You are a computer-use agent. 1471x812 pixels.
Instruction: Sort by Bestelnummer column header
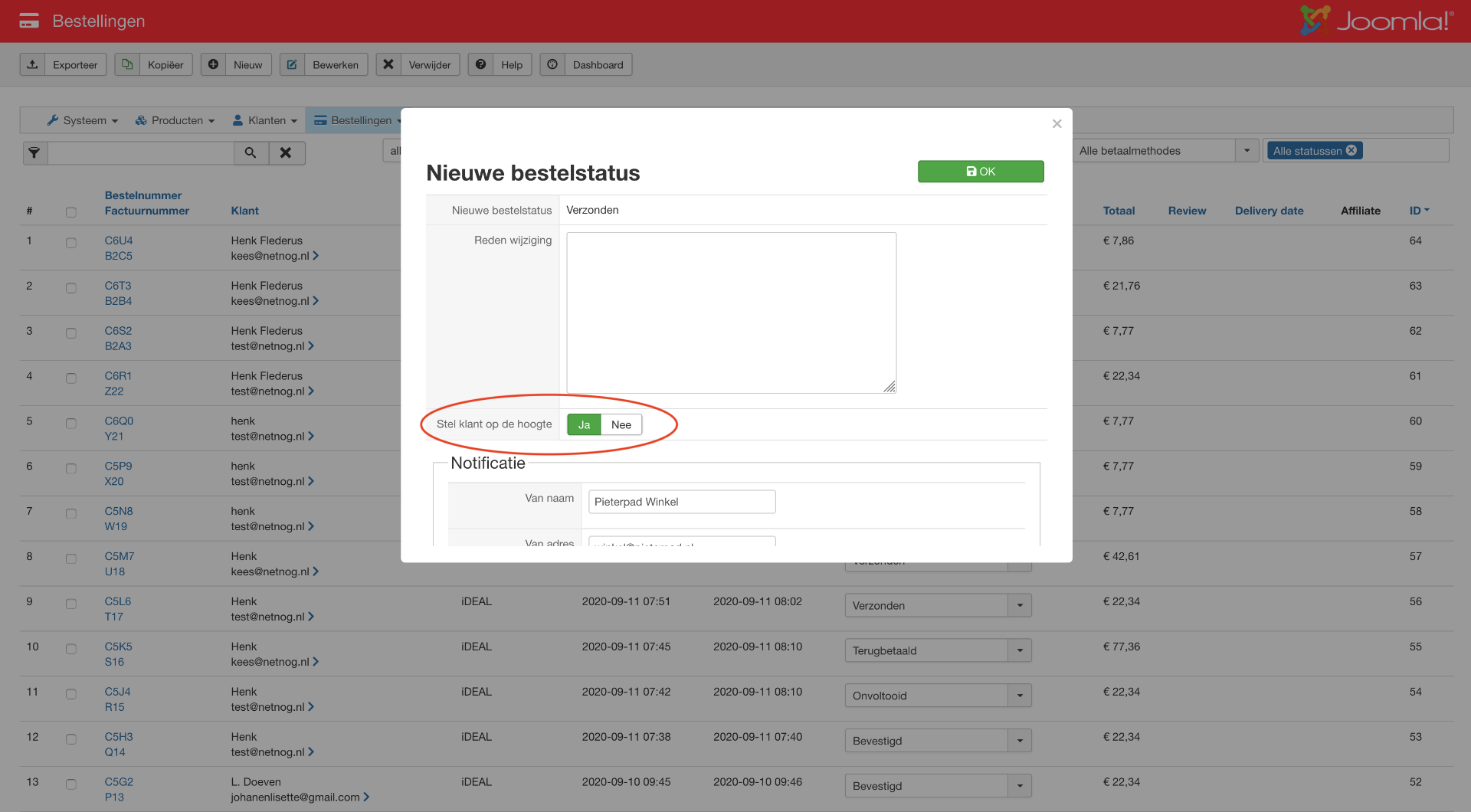(143, 195)
